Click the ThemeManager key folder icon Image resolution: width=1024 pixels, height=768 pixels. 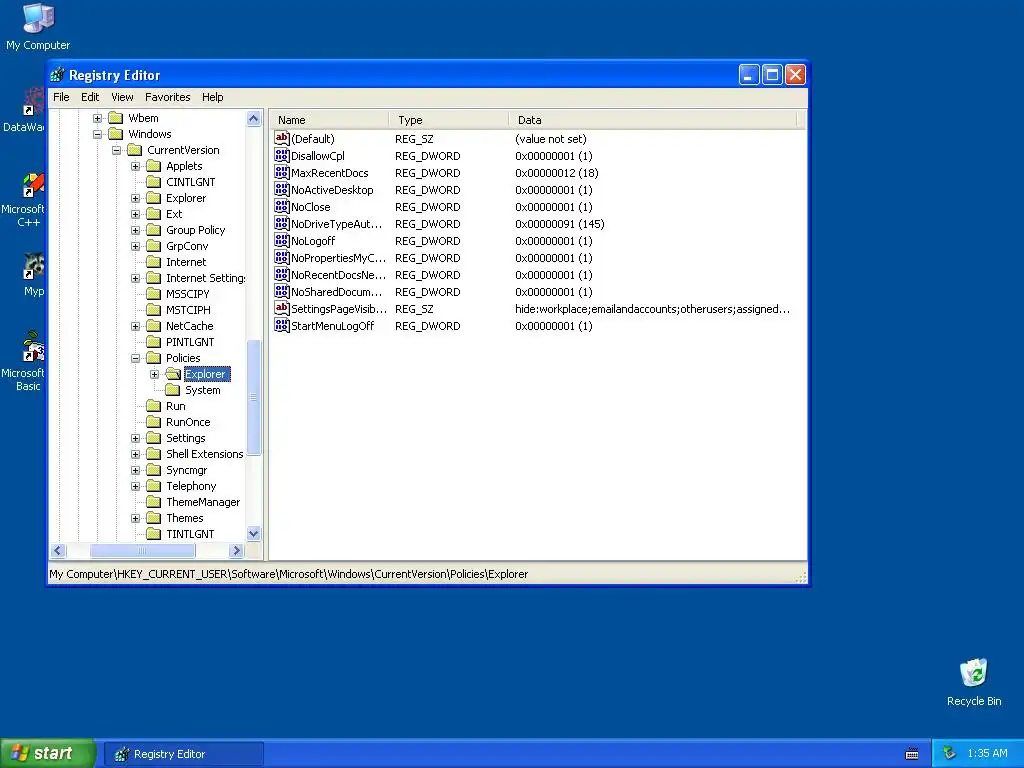point(153,502)
